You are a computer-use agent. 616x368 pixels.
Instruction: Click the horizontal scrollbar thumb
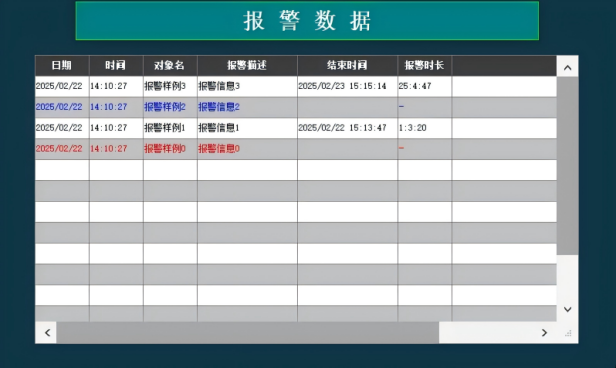click(248, 333)
